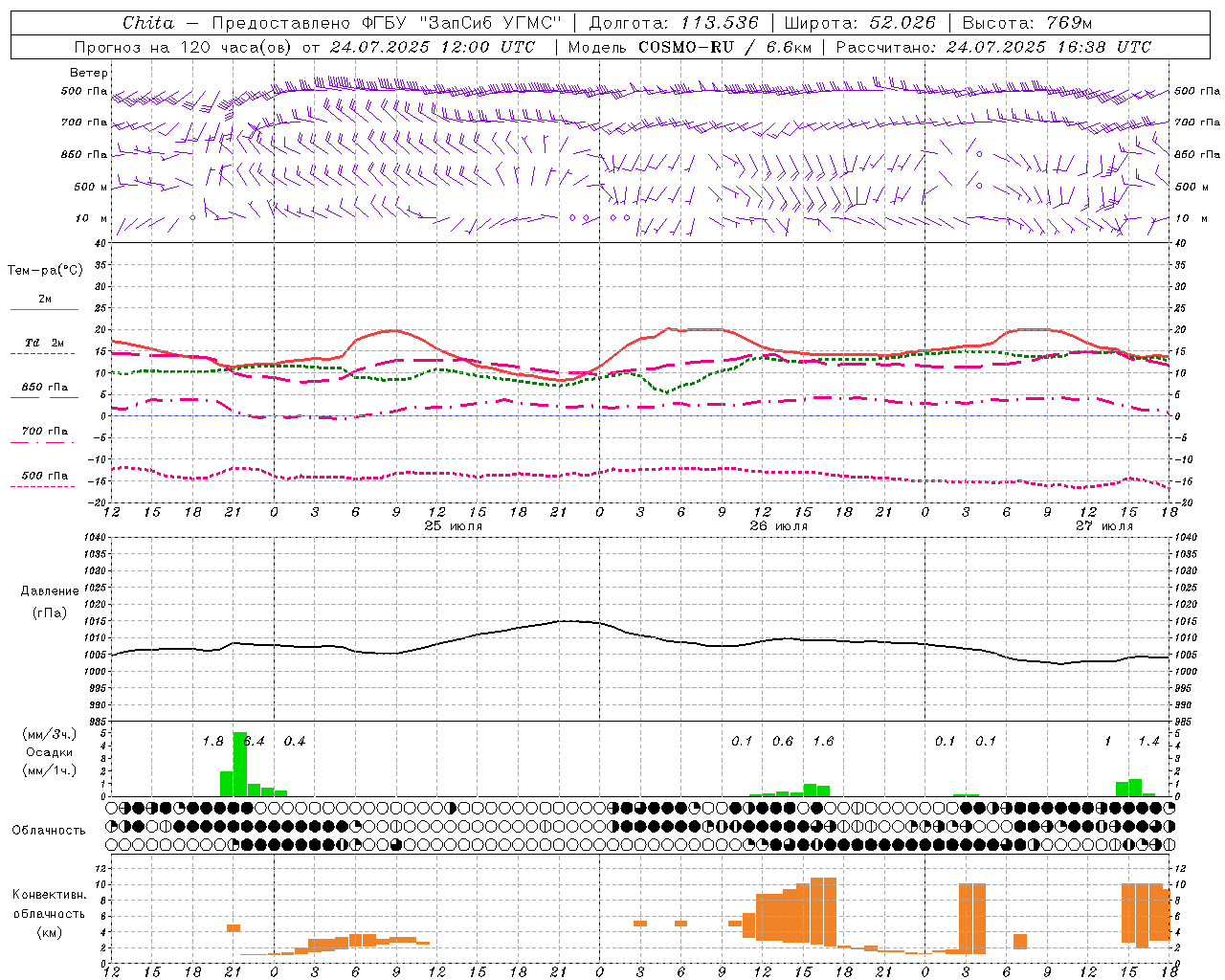Viewport: 1225px width, 980px height.
Task: Click "Рассчитано: 24.07.2025 16:38 UTC" timestamp
Action: (x=993, y=47)
